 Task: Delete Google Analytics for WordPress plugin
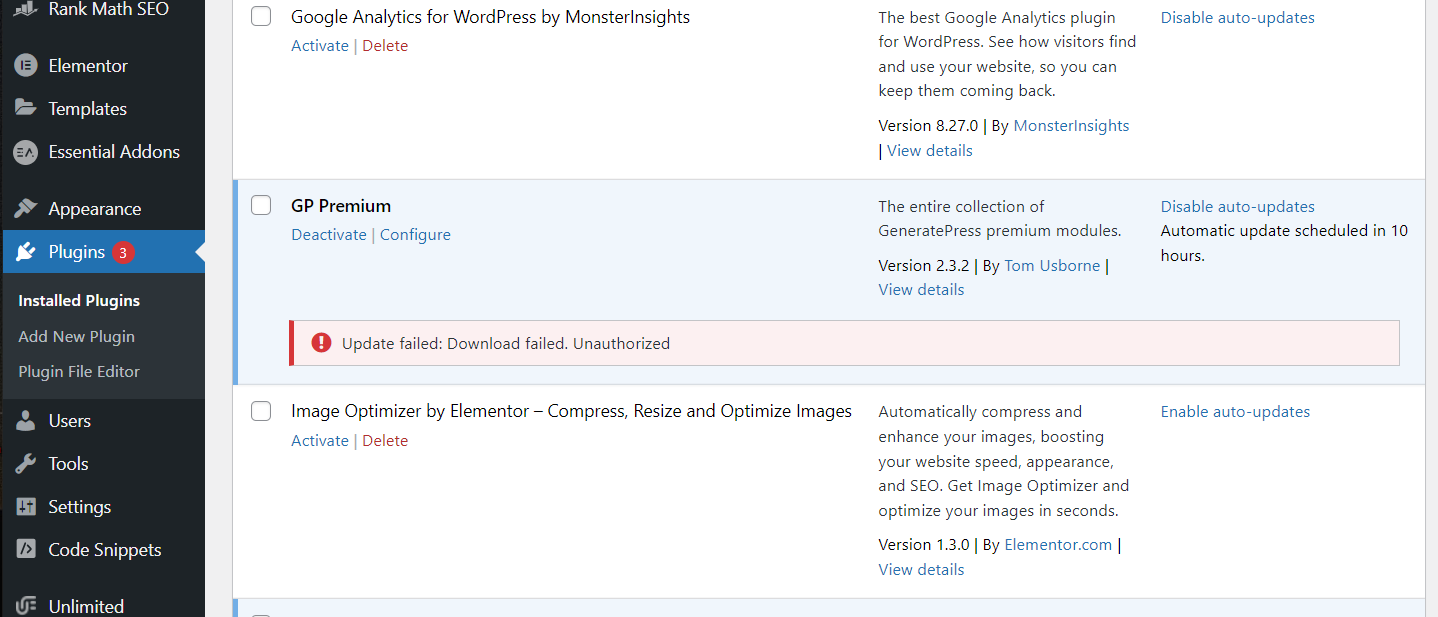[x=385, y=46]
